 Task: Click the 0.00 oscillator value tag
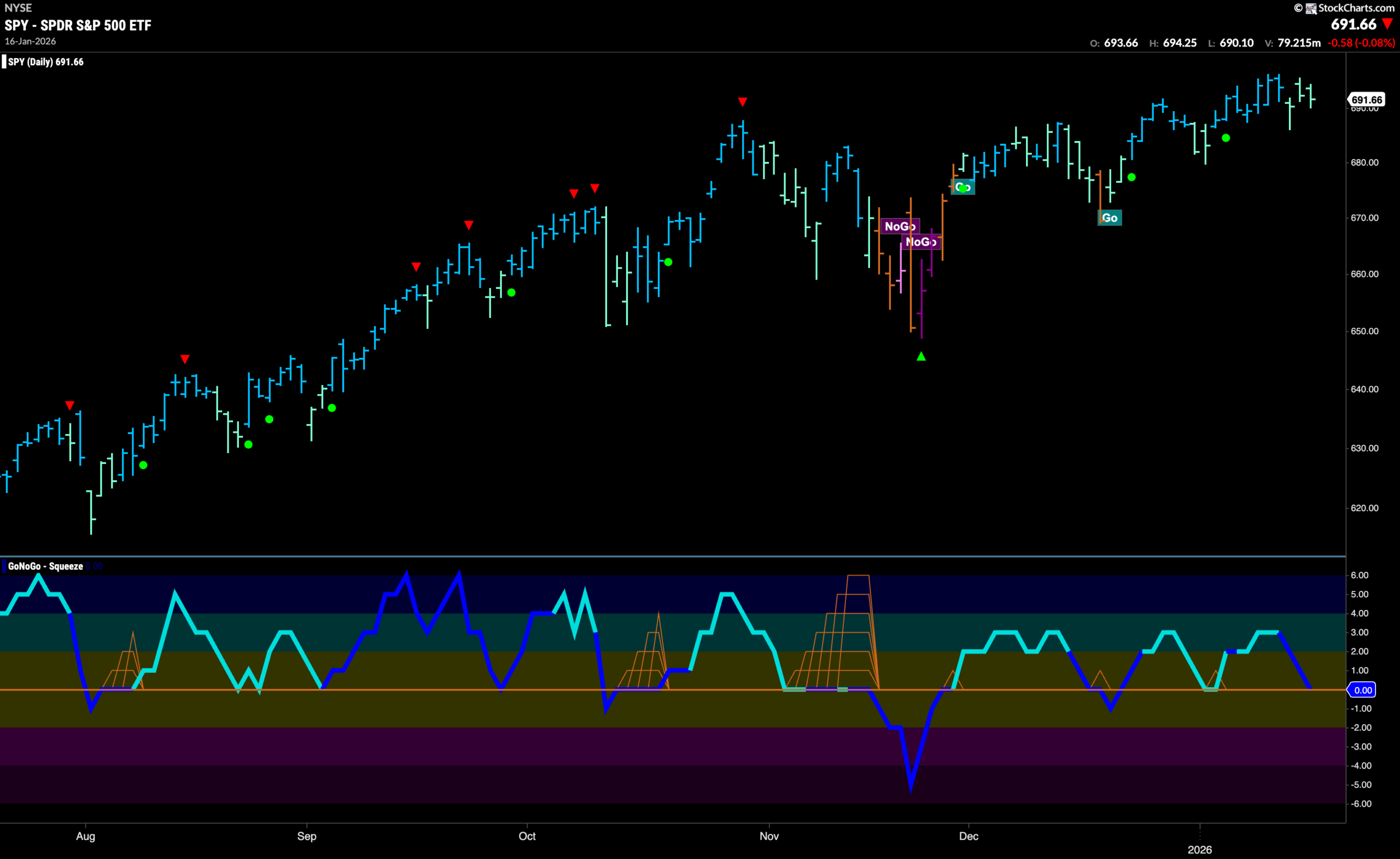tap(1362, 690)
